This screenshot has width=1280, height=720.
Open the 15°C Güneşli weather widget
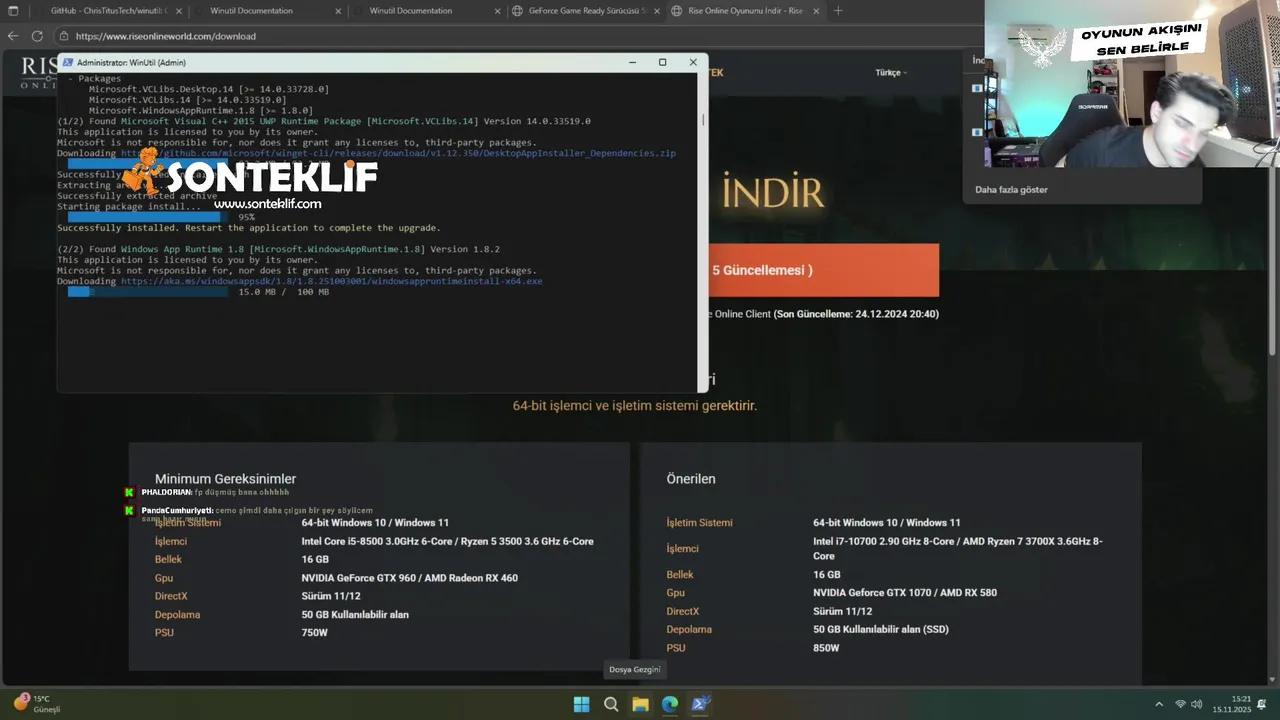[x=38, y=704]
